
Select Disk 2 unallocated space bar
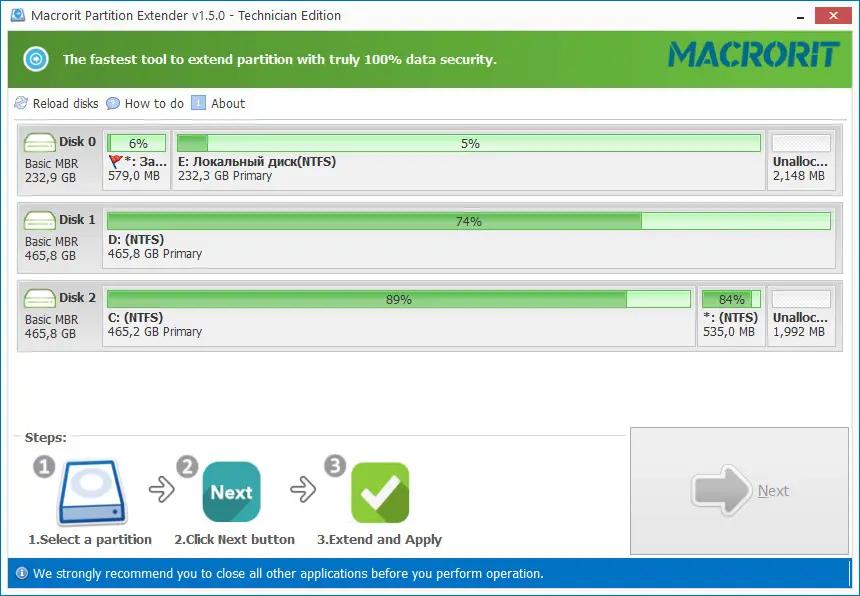pyautogui.click(x=801, y=299)
